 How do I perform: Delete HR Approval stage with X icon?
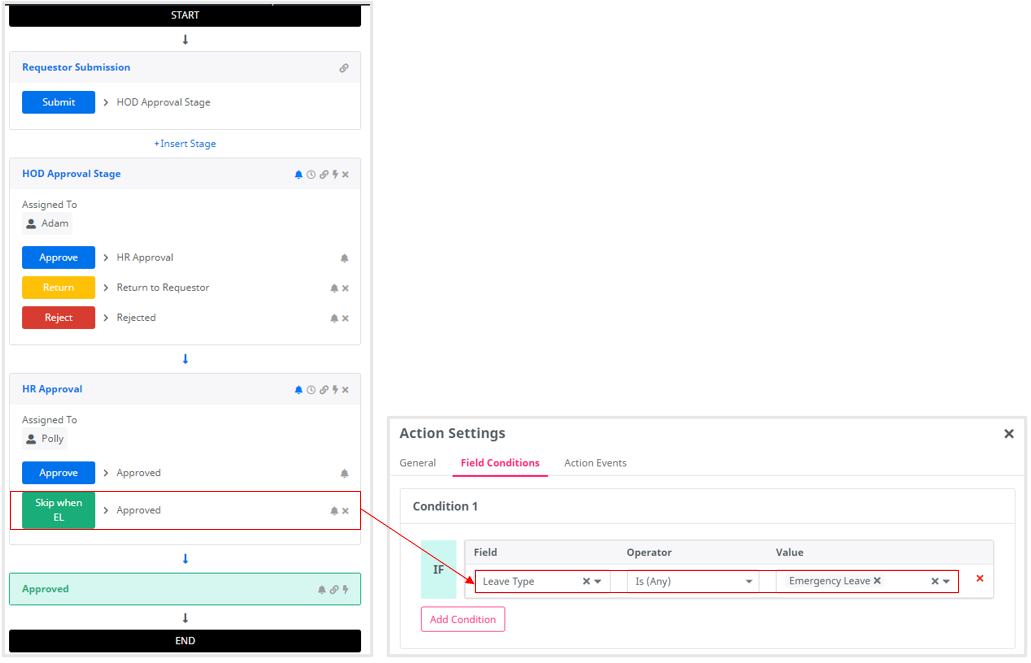(x=346, y=390)
